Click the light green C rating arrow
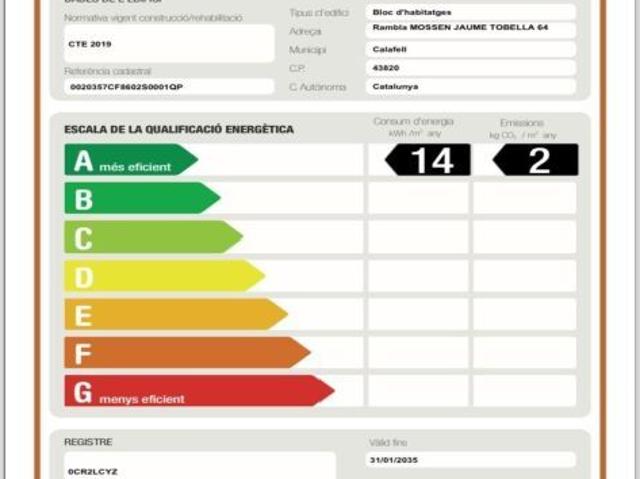Image resolution: width=640 pixels, height=479 pixels. tap(153, 237)
